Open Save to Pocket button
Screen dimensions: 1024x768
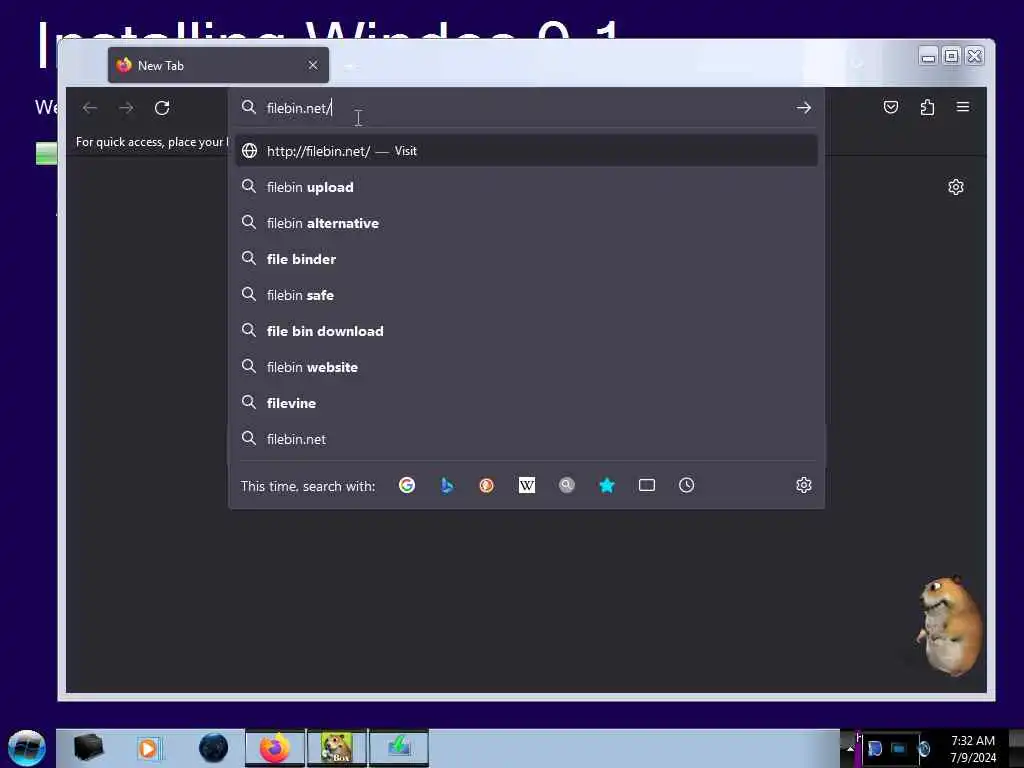point(891,107)
